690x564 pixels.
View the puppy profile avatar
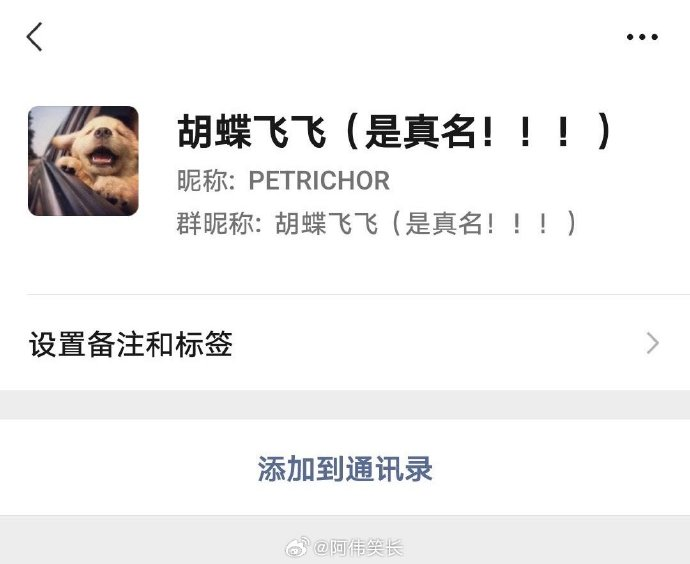tap(83, 161)
